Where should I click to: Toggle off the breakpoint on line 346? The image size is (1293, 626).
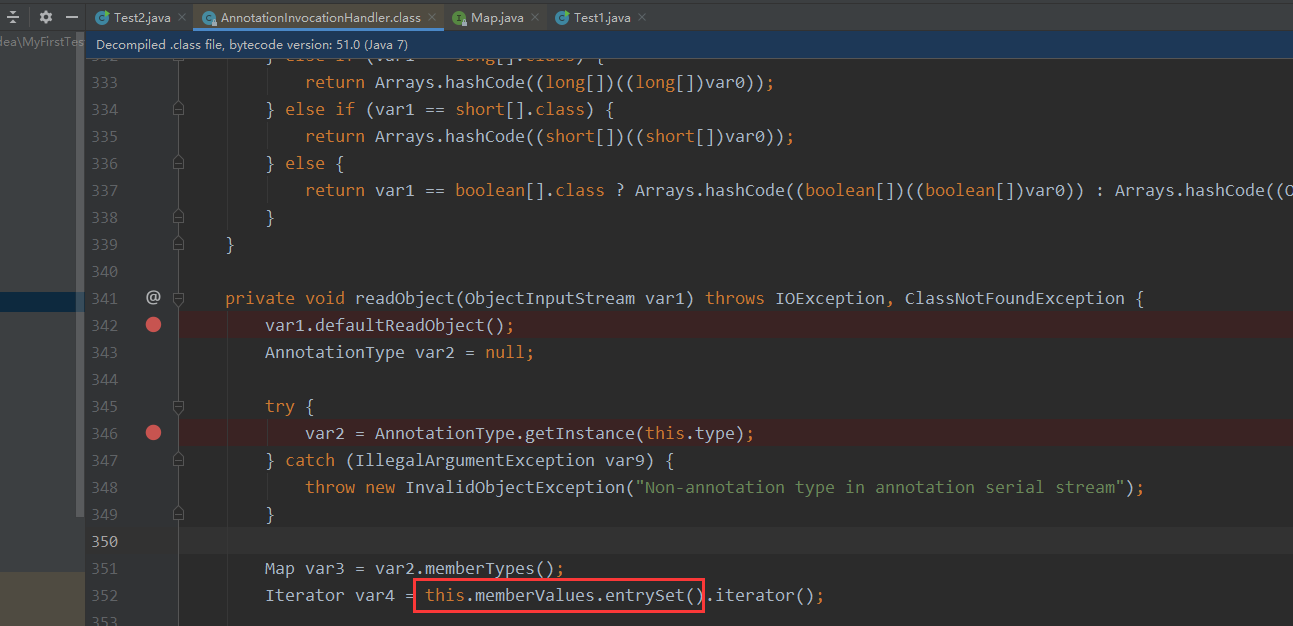click(153, 433)
